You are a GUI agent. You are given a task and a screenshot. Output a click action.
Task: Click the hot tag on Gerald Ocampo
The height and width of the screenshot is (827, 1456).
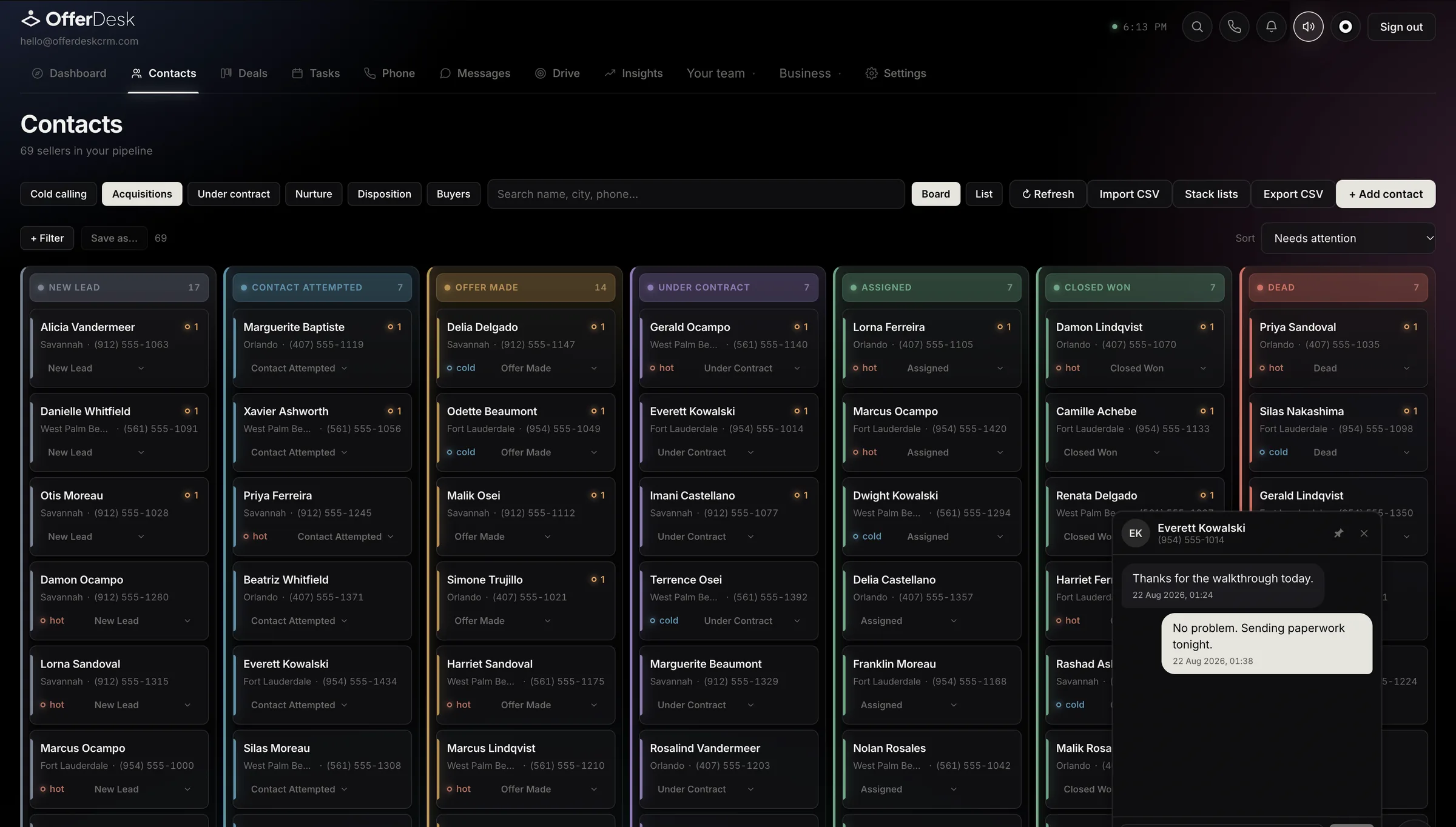(662, 368)
